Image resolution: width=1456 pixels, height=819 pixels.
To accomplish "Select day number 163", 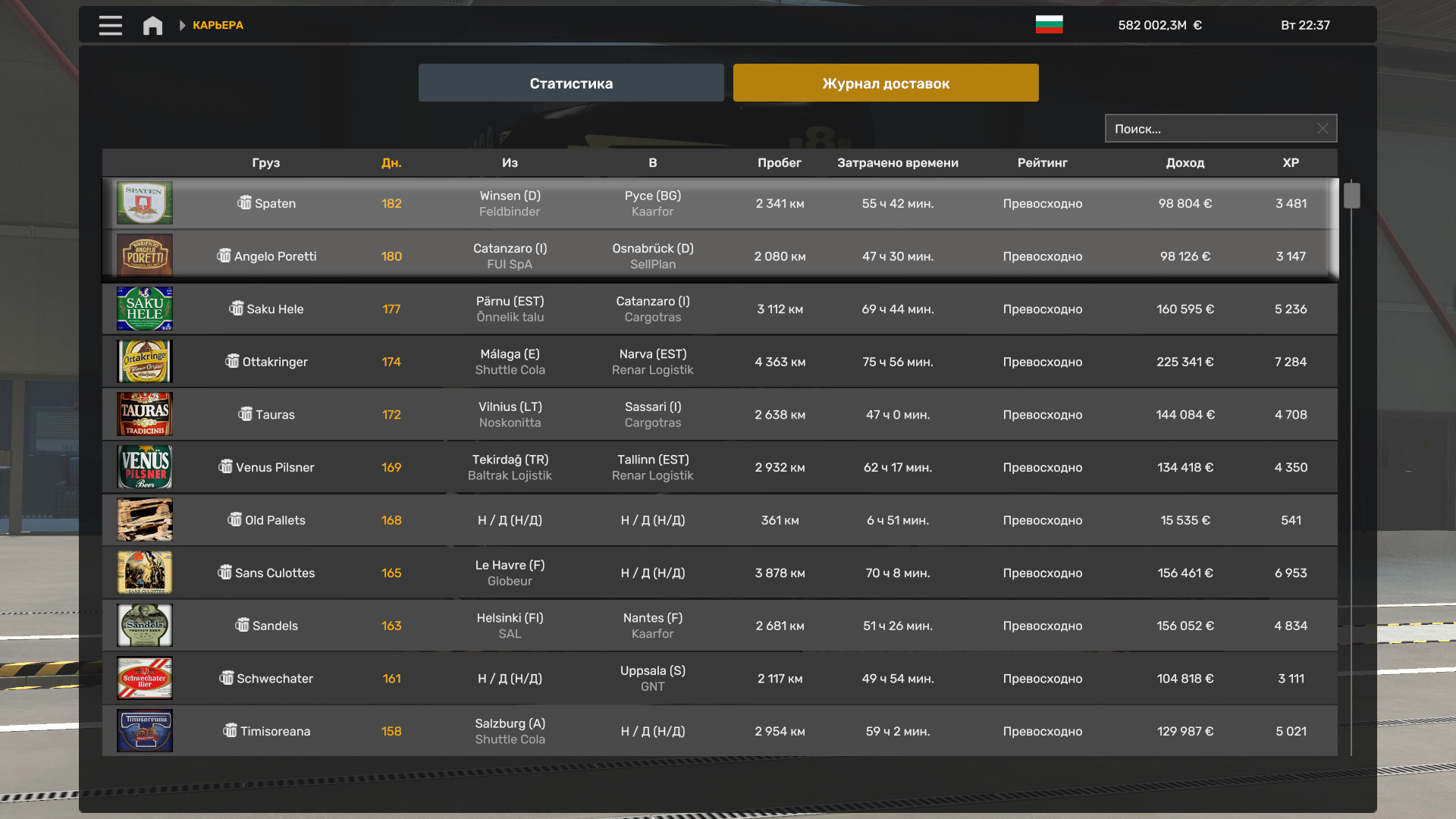I will point(391,626).
